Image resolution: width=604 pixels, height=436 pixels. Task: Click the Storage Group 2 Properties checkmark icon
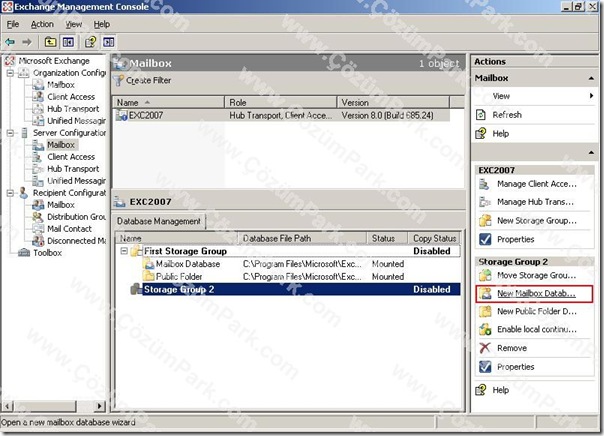tap(485, 367)
